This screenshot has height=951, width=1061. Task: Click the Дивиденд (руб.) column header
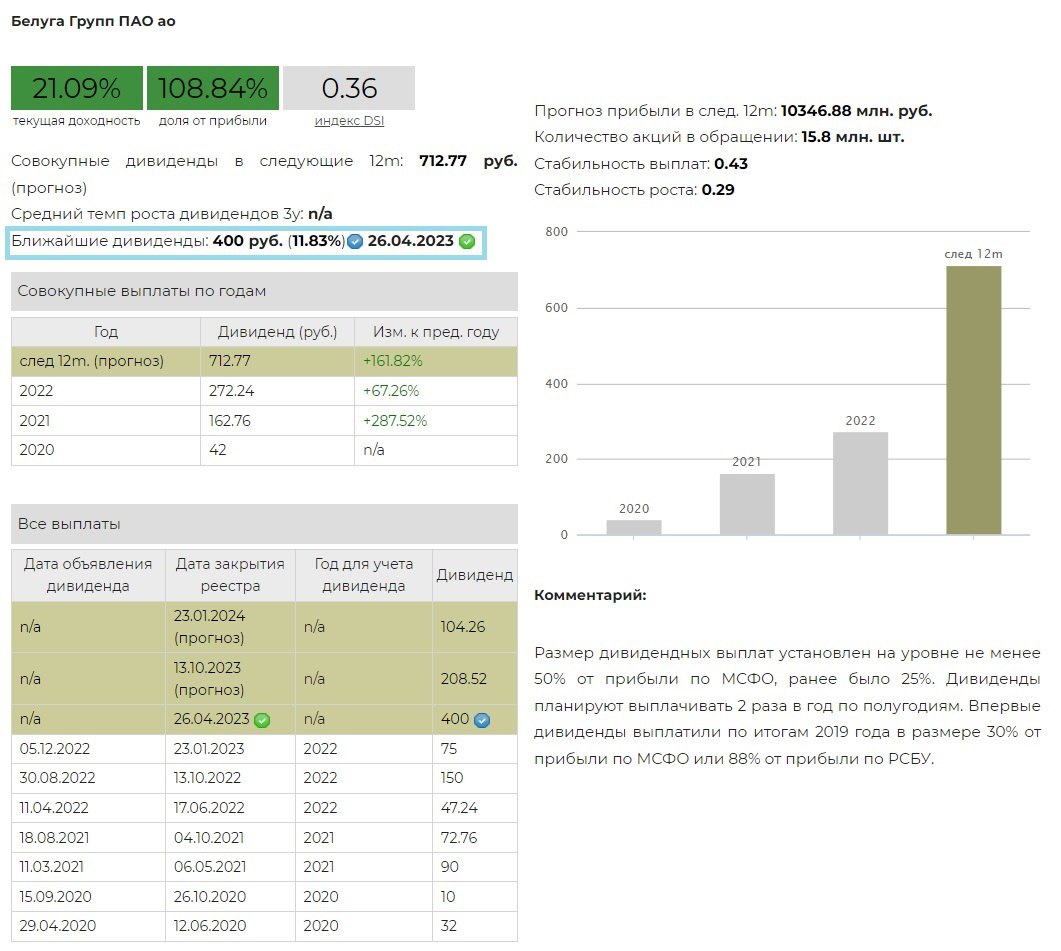point(277,332)
